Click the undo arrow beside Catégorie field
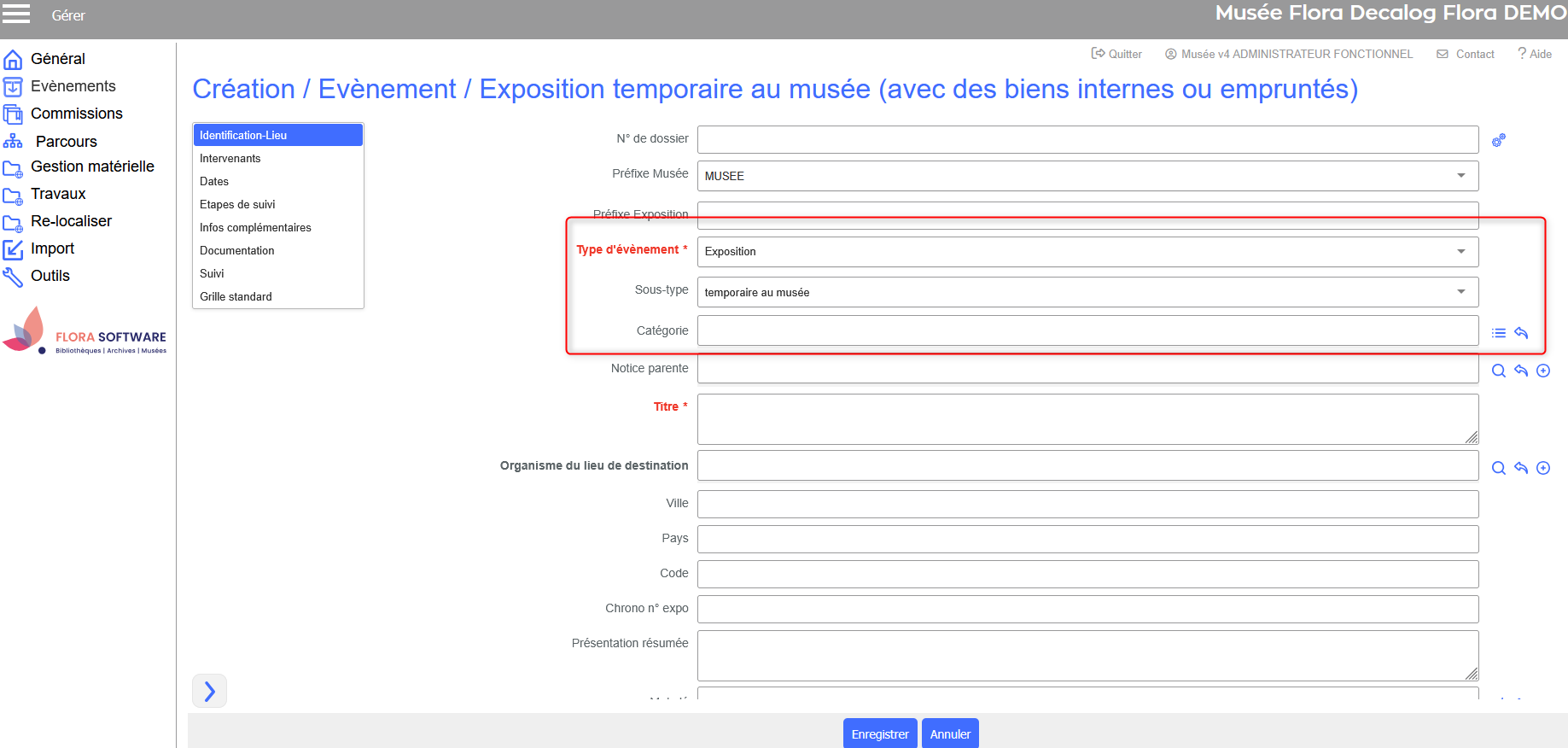This screenshot has height=748, width=1568. (x=1521, y=333)
